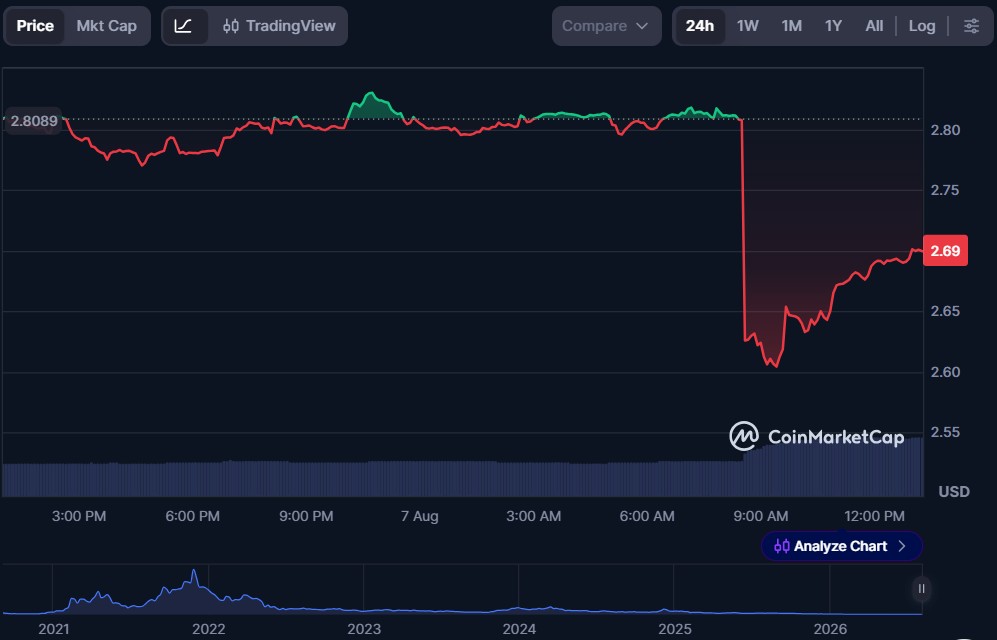Click the 3:00 PM time axis label
This screenshot has height=640, width=997.
(x=79, y=516)
